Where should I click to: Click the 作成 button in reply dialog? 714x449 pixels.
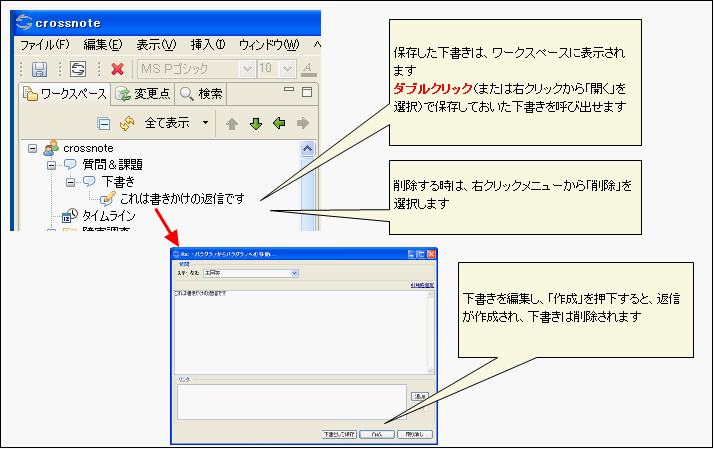(377, 434)
